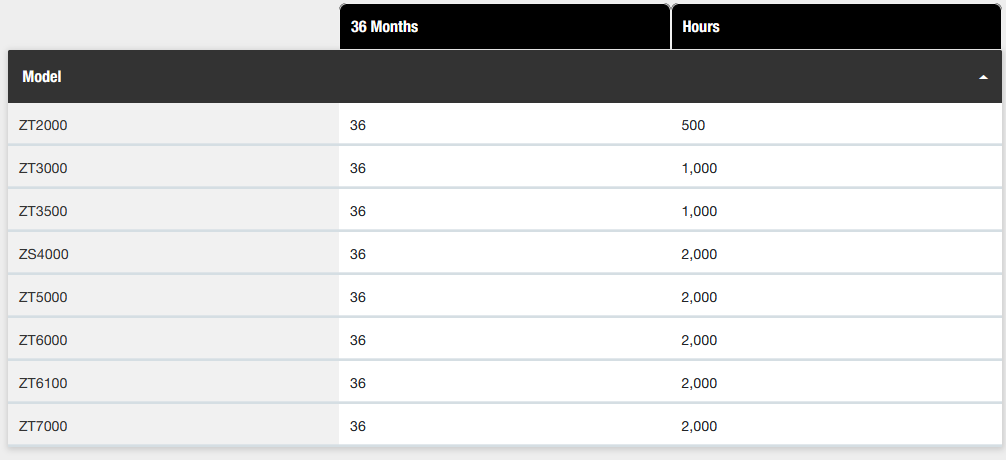Click the Model column header label

coord(42,76)
